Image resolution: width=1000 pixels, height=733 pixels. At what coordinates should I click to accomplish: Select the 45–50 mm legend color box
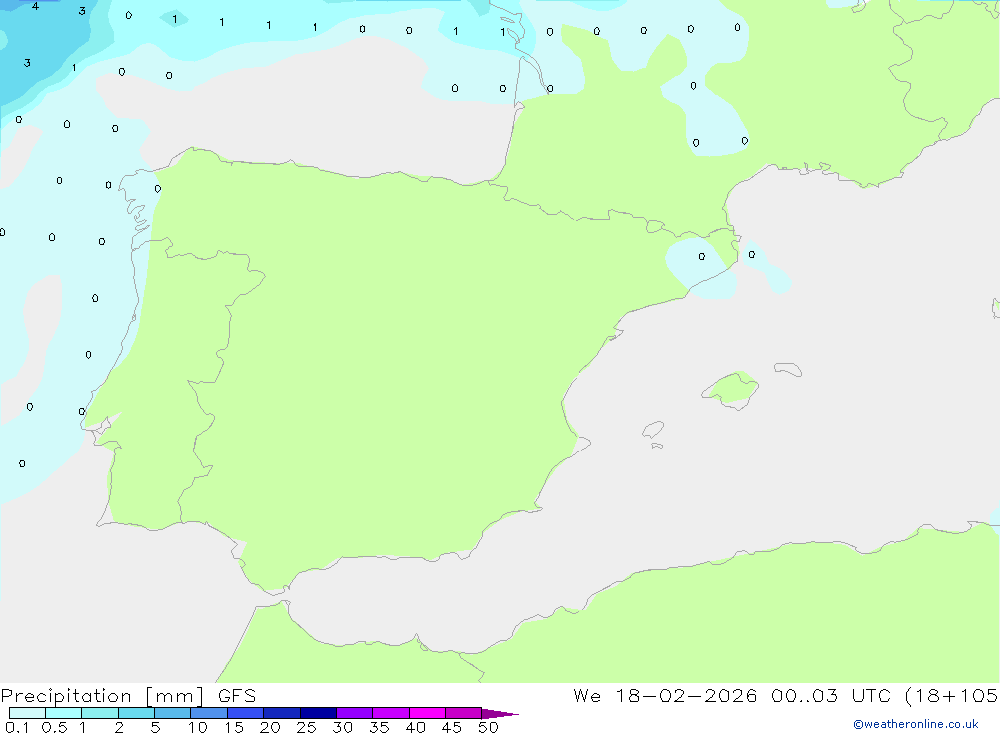pyautogui.click(x=464, y=713)
